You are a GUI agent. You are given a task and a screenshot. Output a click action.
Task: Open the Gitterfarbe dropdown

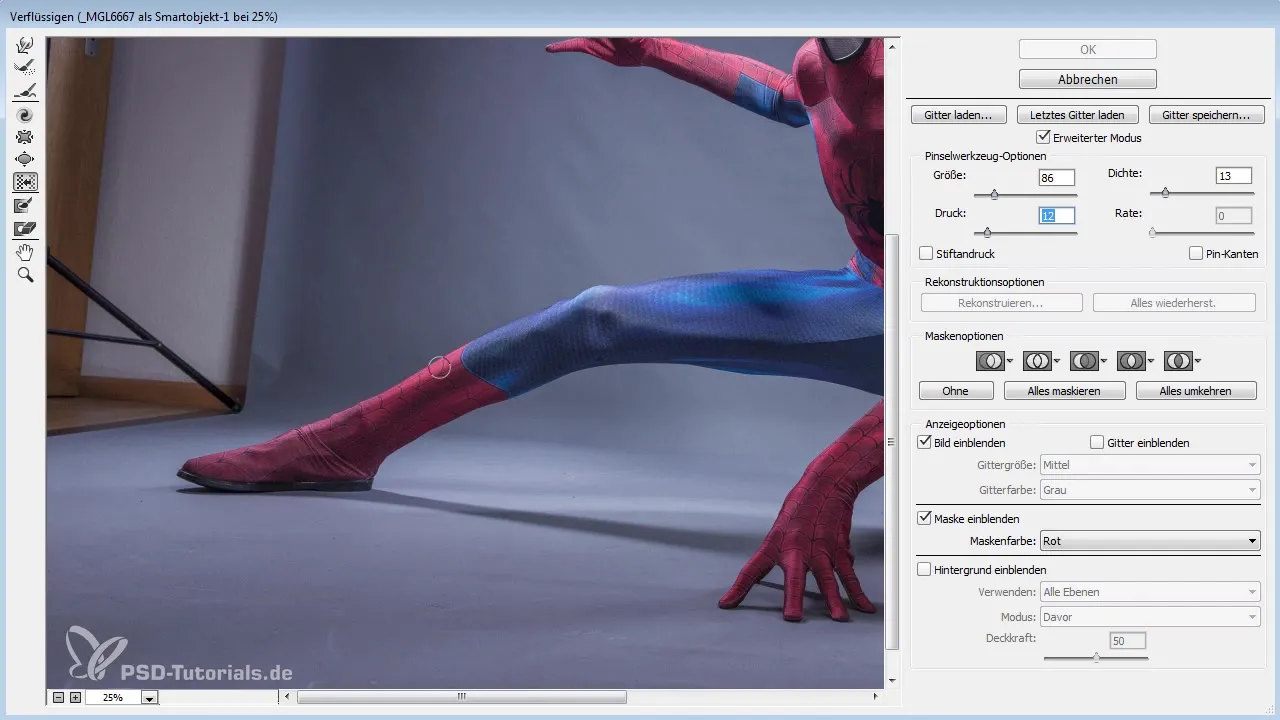point(1150,490)
